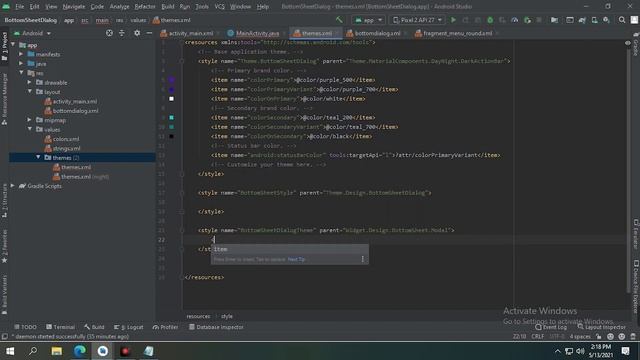Screen dimensions: 640x360
Task: Click the purple_500 color gutter swatch
Action: [x=171, y=80]
